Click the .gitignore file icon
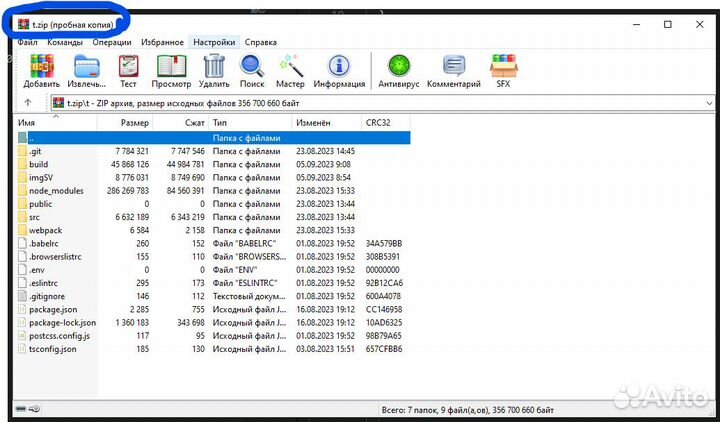The width and height of the screenshot is (720, 422). (x=22, y=296)
